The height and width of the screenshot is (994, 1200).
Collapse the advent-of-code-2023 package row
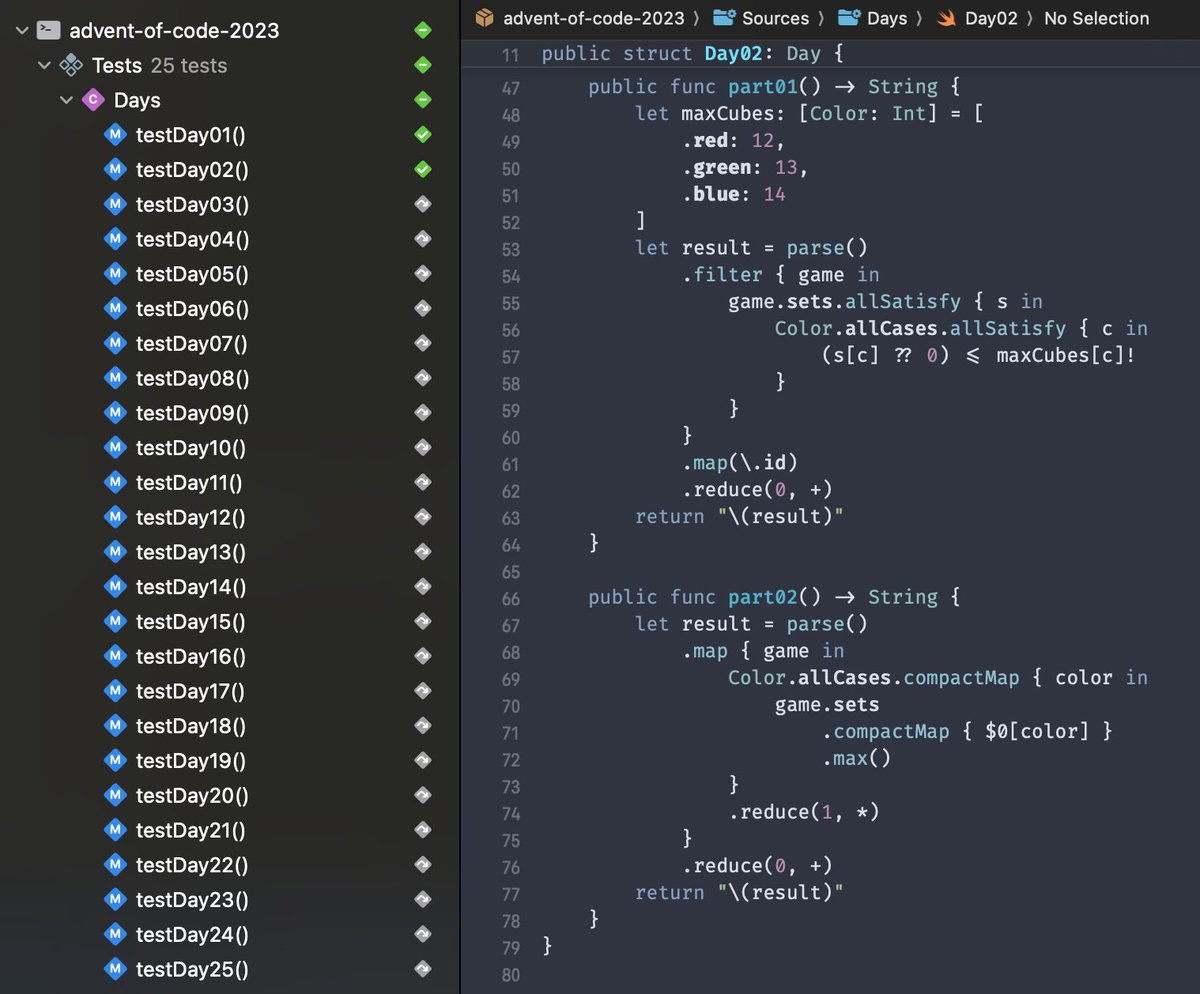(x=21, y=31)
